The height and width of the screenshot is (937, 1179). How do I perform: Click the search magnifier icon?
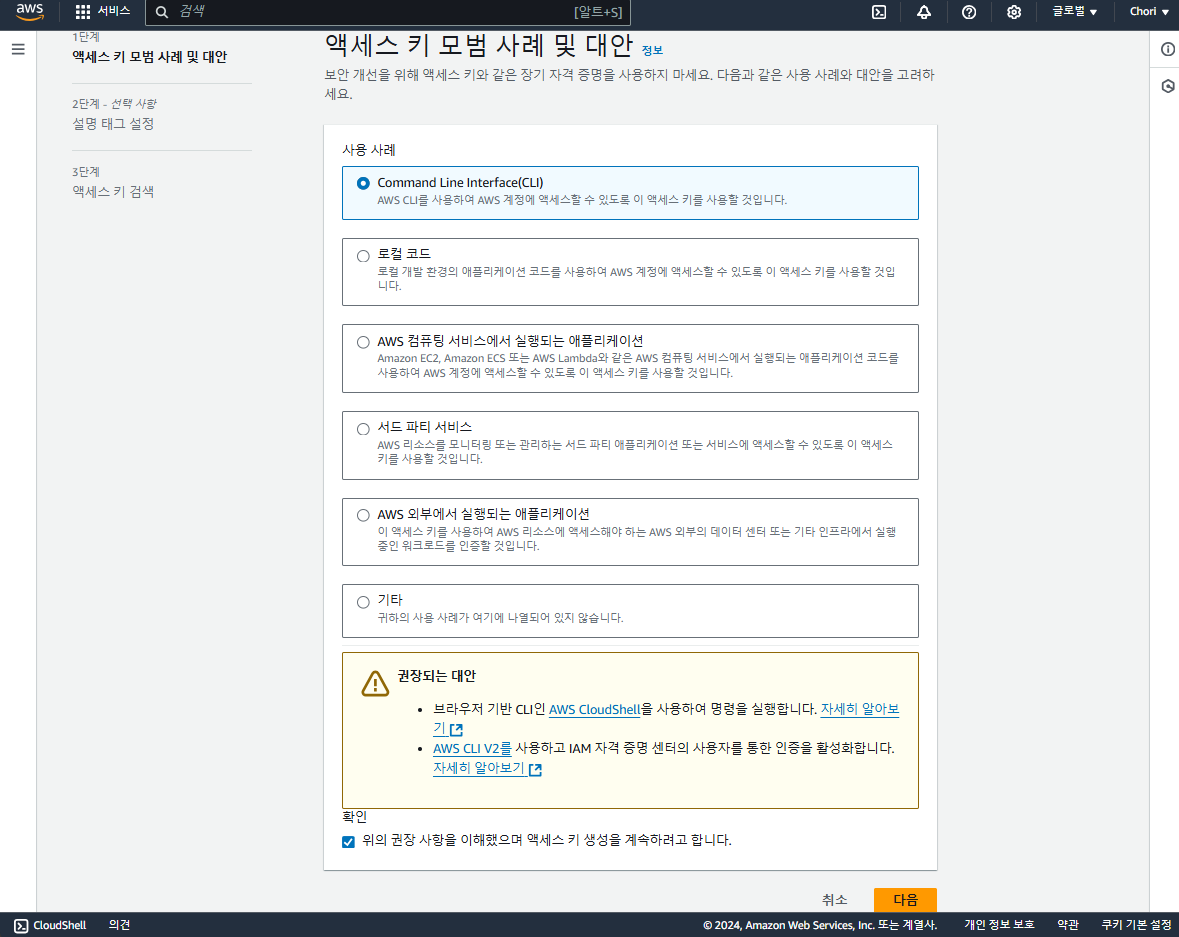pyautogui.click(x=162, y=12)
